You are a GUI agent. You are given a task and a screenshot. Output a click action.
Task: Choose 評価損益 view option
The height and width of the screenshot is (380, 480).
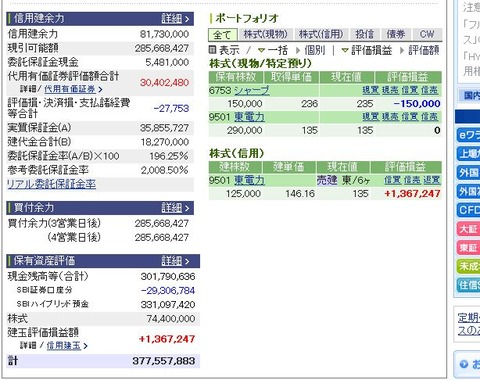pos(372,50)
